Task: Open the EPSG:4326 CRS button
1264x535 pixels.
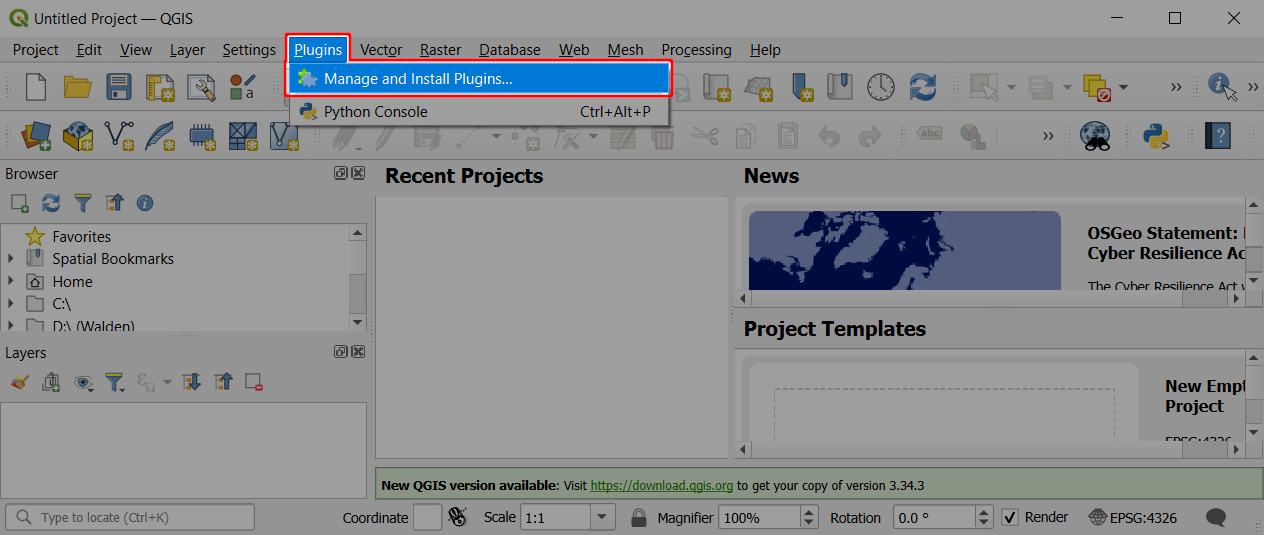Action: pos(1133,518)
